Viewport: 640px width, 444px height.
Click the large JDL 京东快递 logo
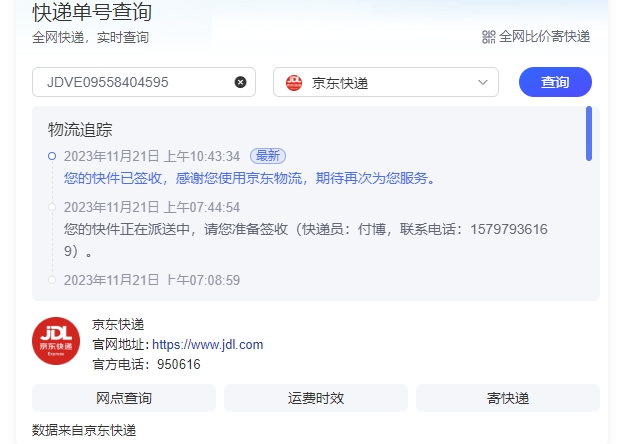coord(56,341)
